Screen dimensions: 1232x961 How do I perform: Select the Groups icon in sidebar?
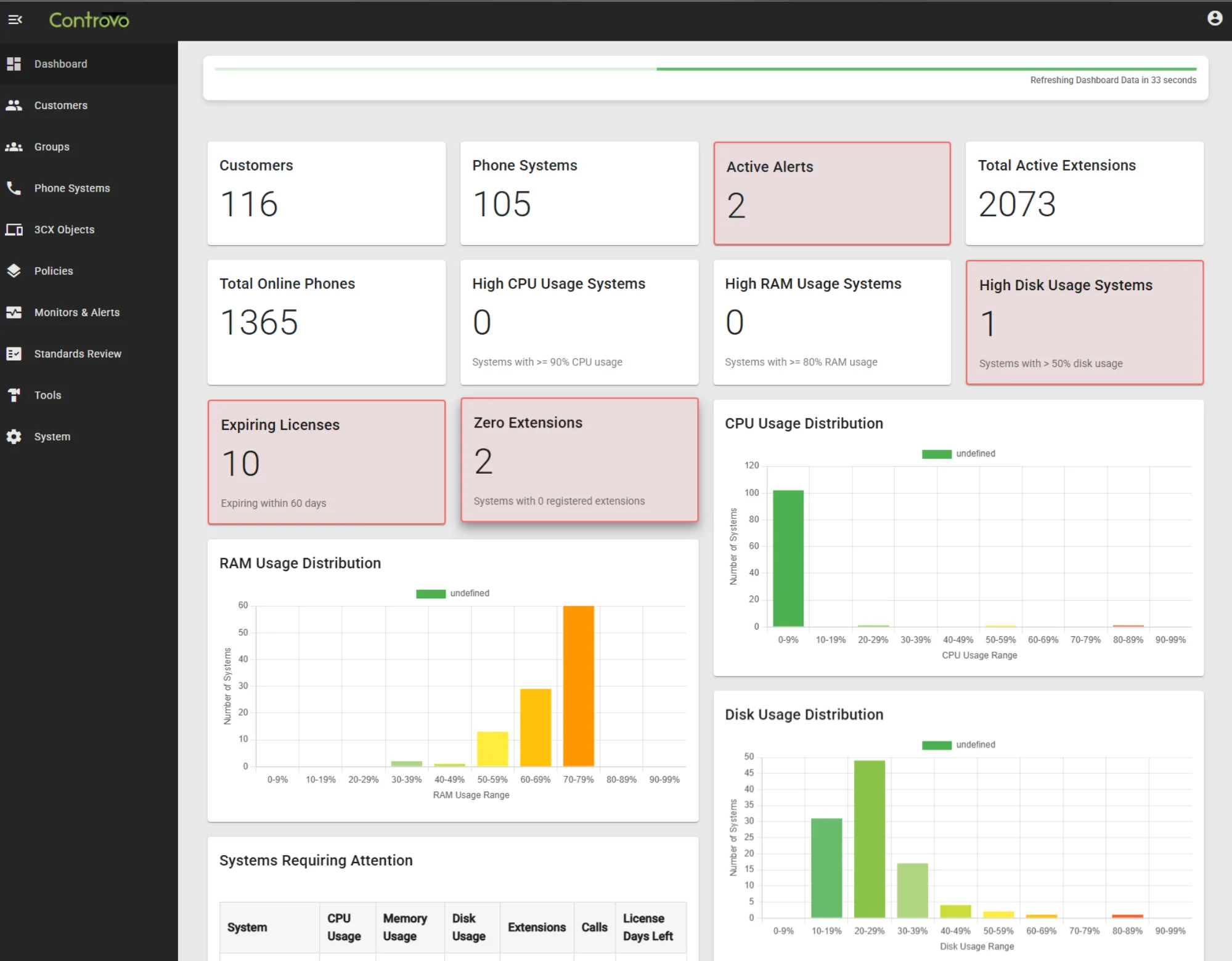[x=14, y=147]
